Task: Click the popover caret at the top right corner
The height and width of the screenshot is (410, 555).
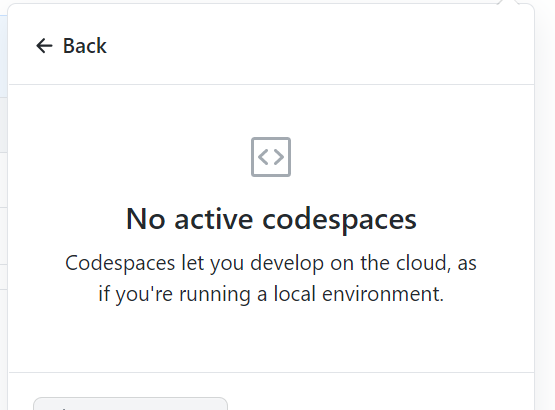Action: 508,3
